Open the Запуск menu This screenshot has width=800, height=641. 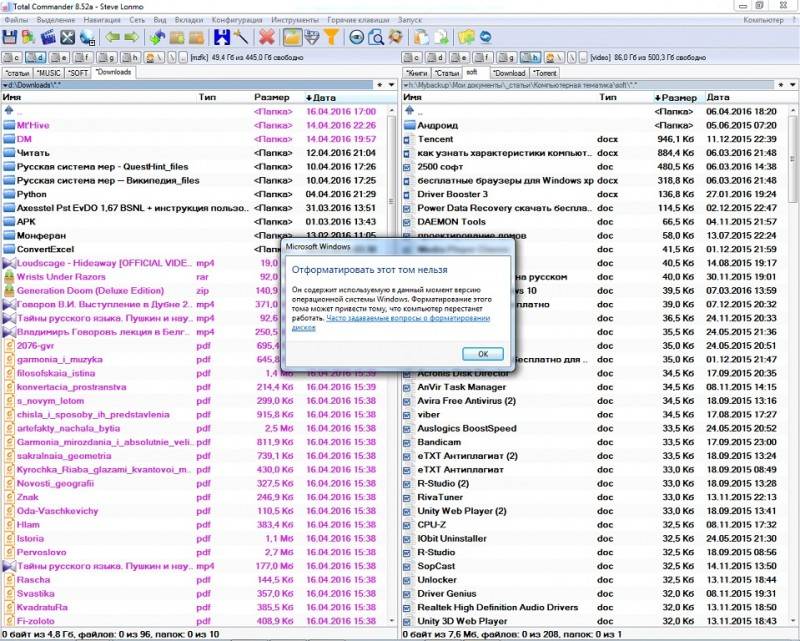tap(410, 20)
